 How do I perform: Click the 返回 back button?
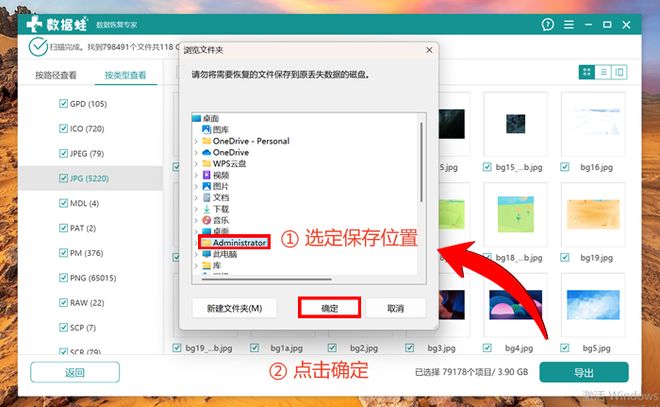(75, 372)
